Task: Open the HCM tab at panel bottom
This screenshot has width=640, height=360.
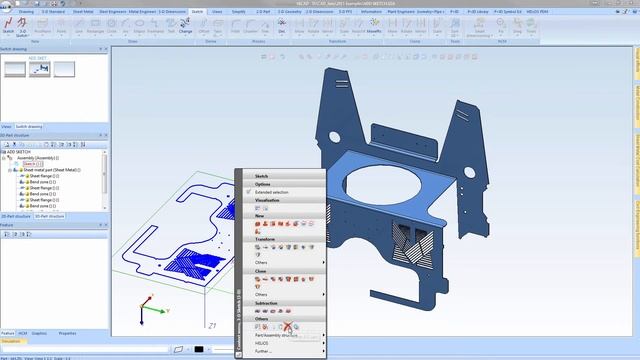Action: click(x=22, y=333)
